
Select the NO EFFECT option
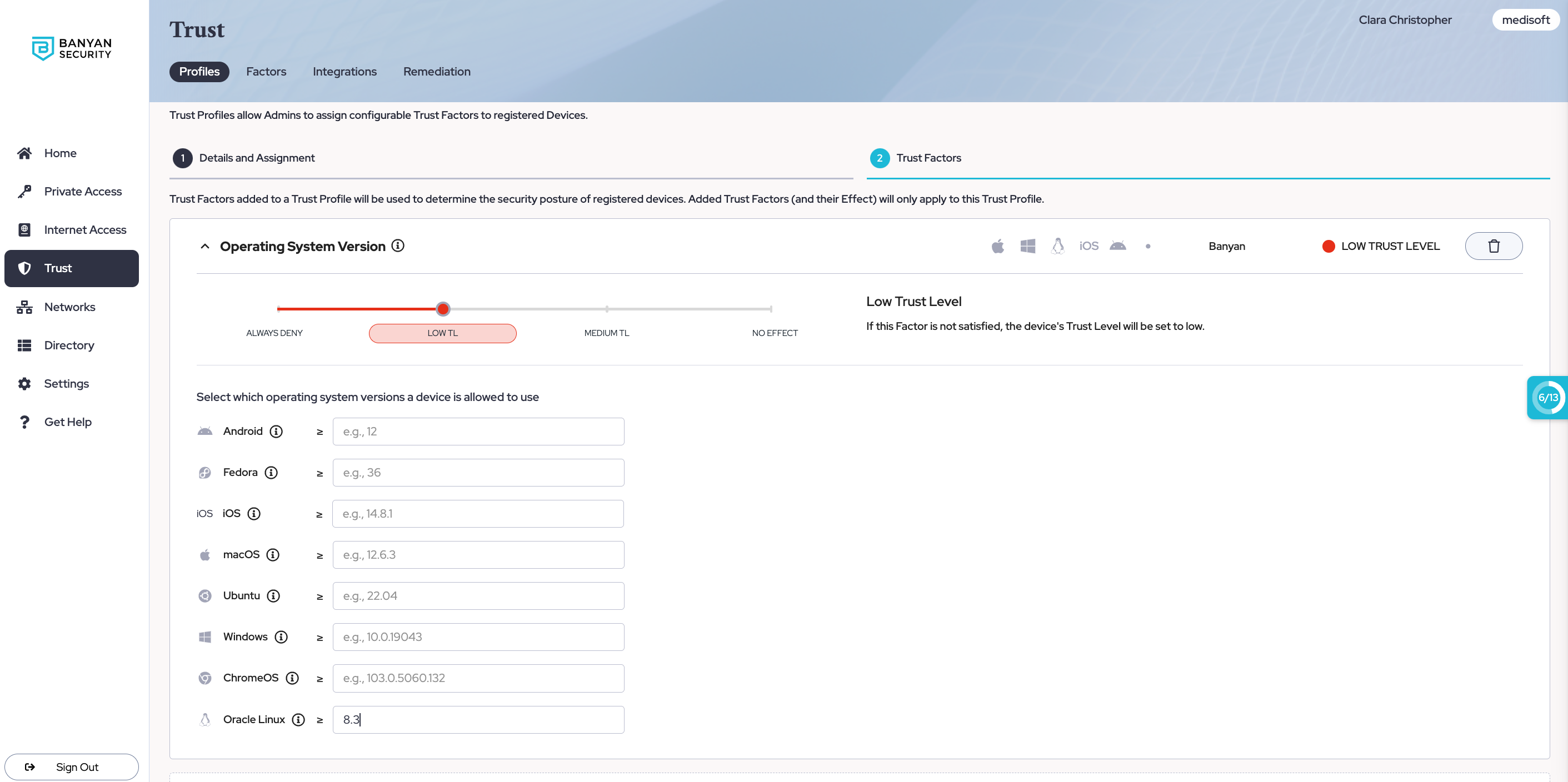point(774,333)
